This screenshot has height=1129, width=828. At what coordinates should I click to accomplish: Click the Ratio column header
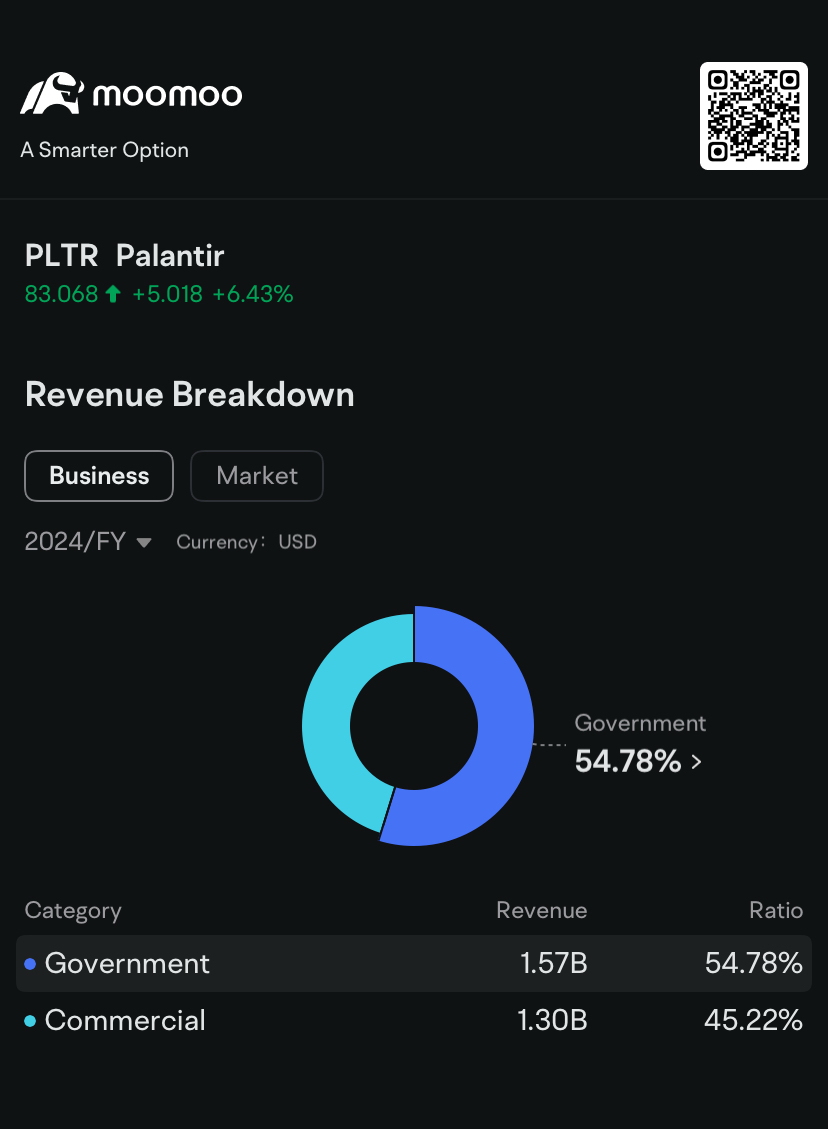pyautogui.click(x=775, y=910)
